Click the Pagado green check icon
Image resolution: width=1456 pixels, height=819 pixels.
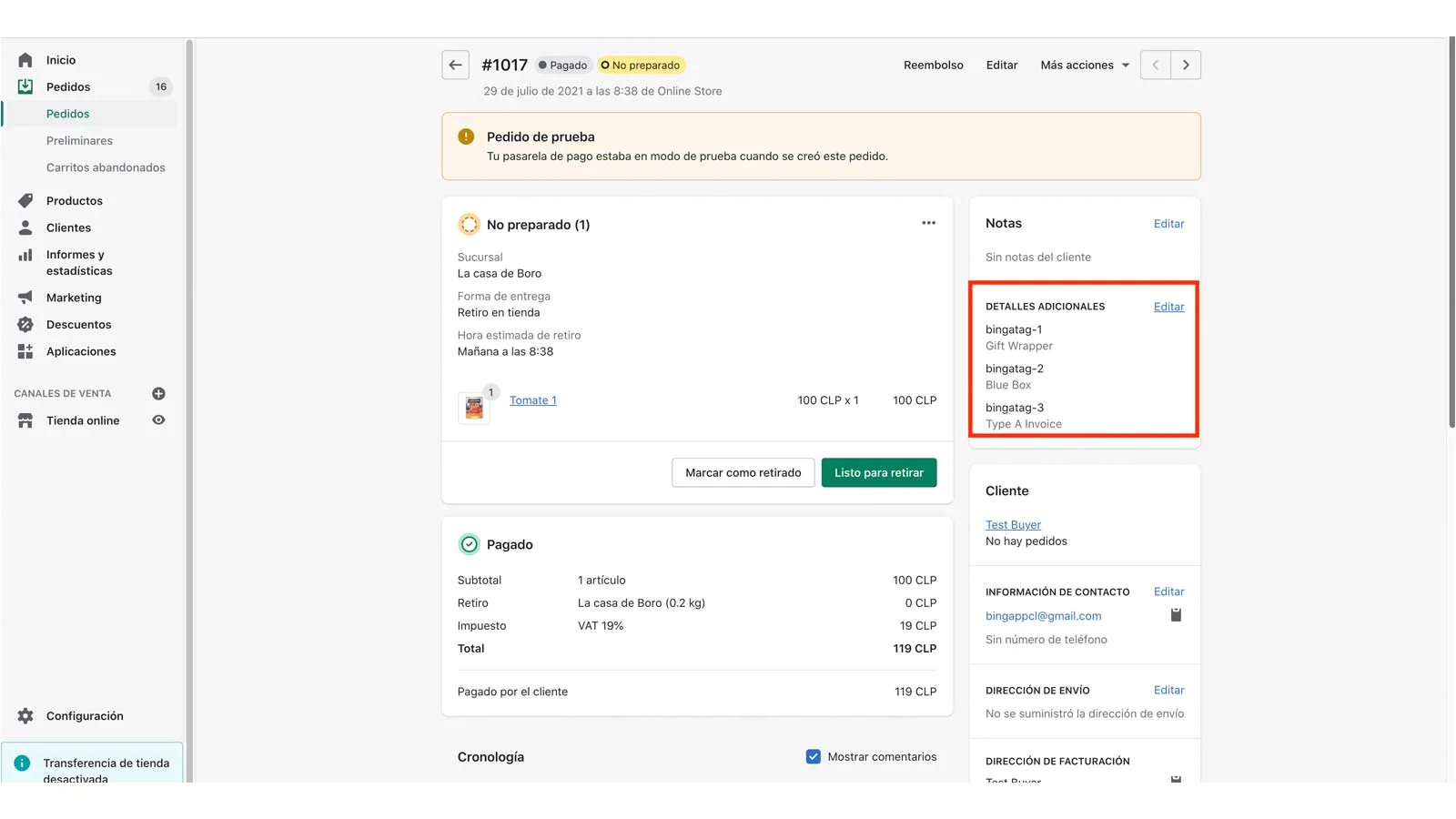(469, 544)
